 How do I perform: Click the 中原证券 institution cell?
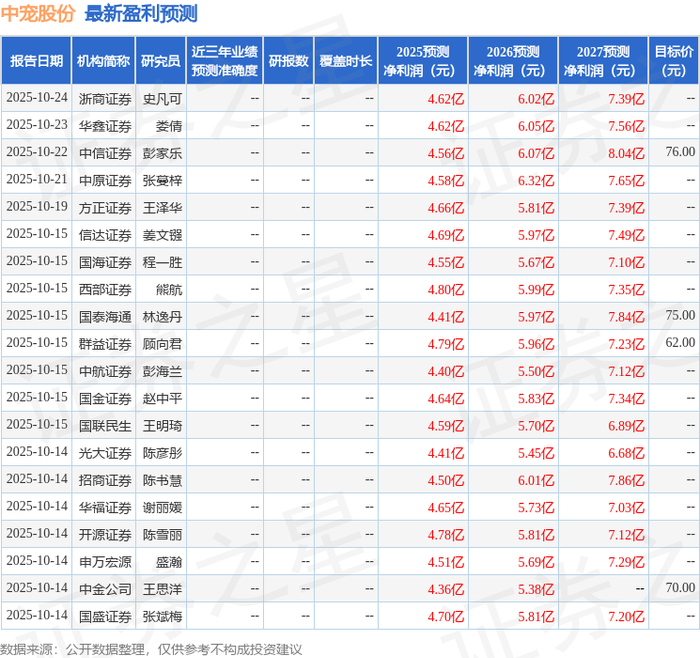click(105, 180)
